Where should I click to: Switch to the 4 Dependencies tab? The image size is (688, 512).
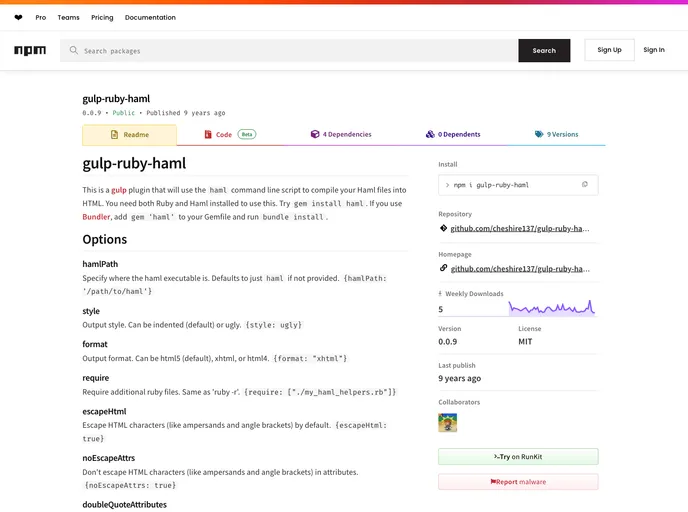[x=341, y=134]
